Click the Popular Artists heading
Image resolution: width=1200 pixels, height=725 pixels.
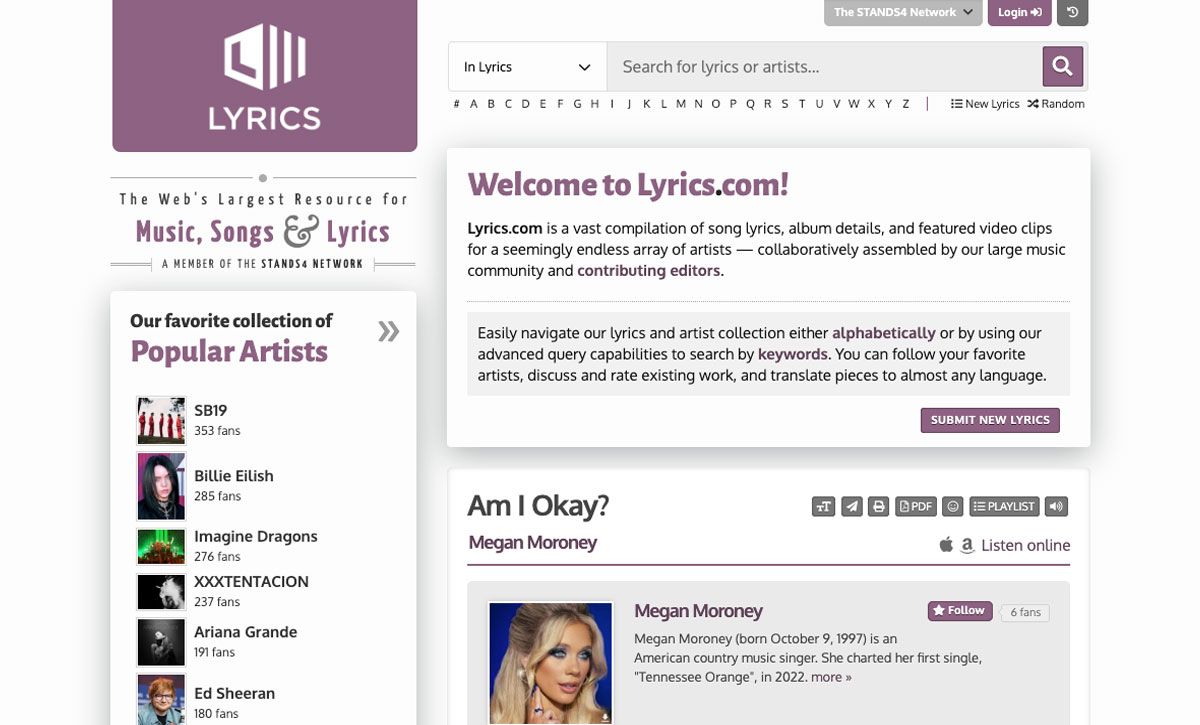pos(229,351)
